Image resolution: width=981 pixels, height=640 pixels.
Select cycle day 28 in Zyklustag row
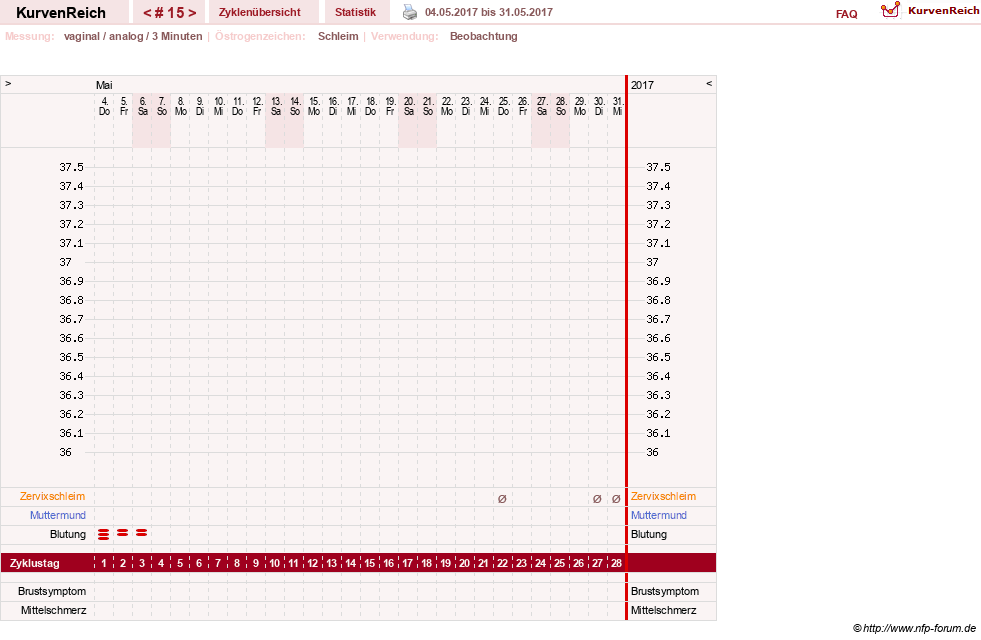point(616,563)
